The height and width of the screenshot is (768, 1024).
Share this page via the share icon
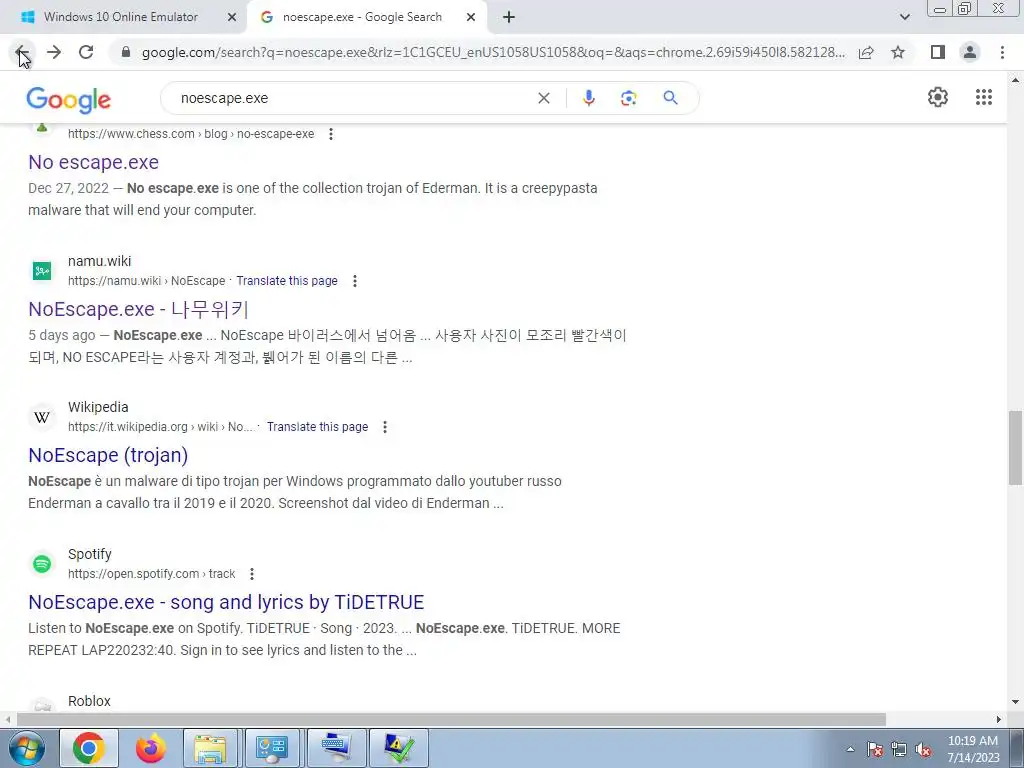tap(866, 52)
